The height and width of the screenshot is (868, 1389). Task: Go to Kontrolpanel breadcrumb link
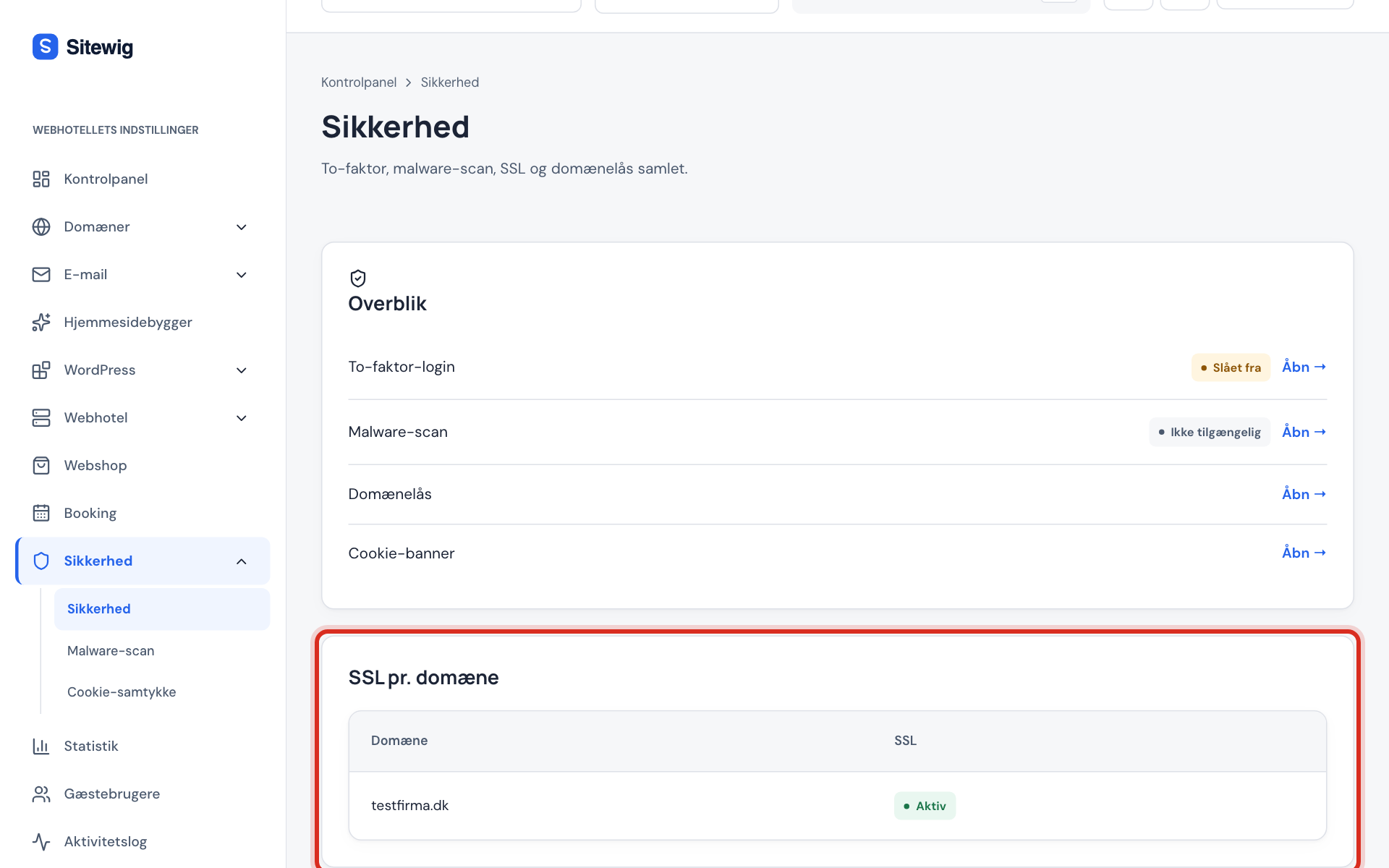pyautogui.click(x=359, y=82)
